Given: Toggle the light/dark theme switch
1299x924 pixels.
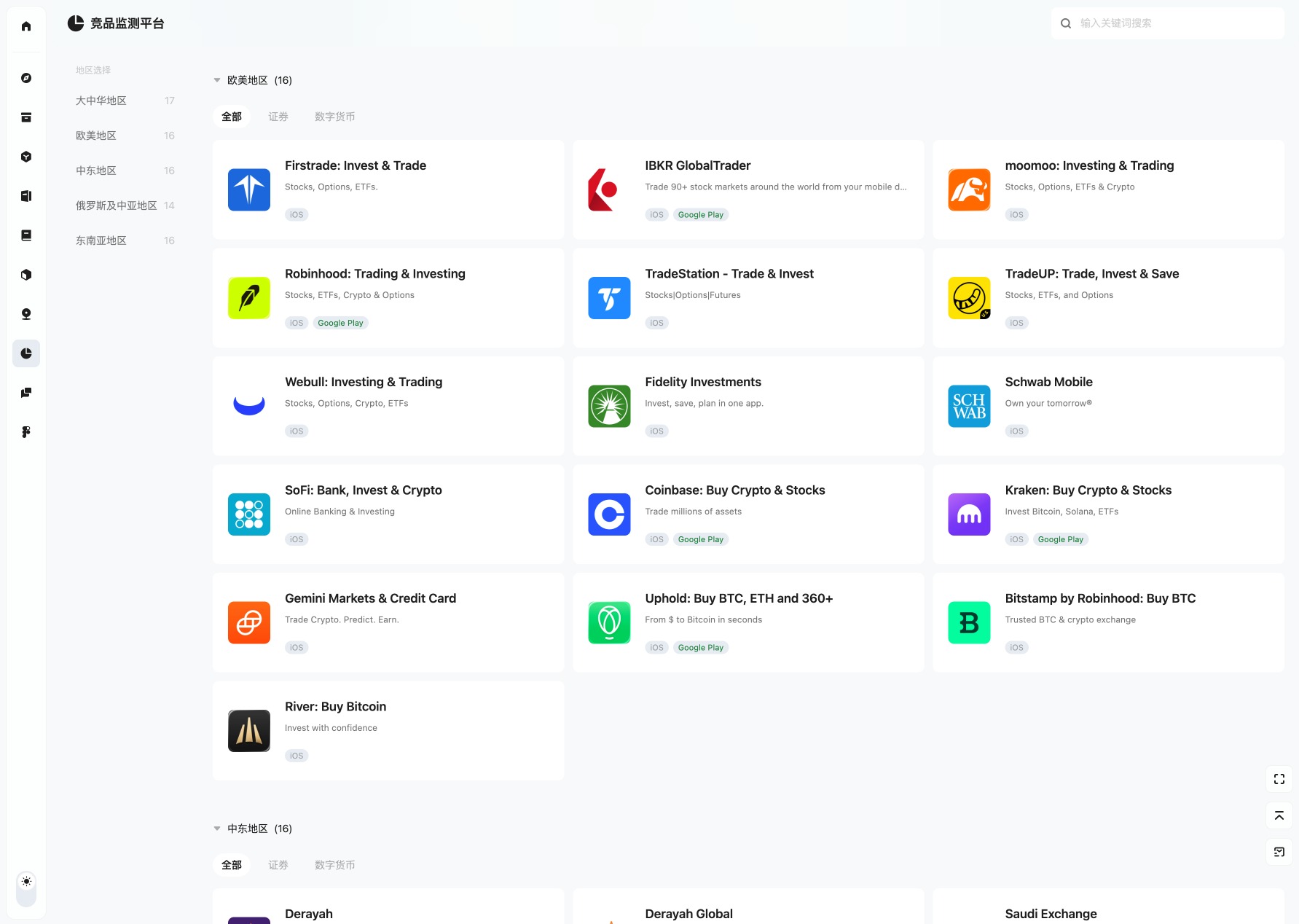Looking at the screenshot, I should pyautogui.click(x=26, y=889).
